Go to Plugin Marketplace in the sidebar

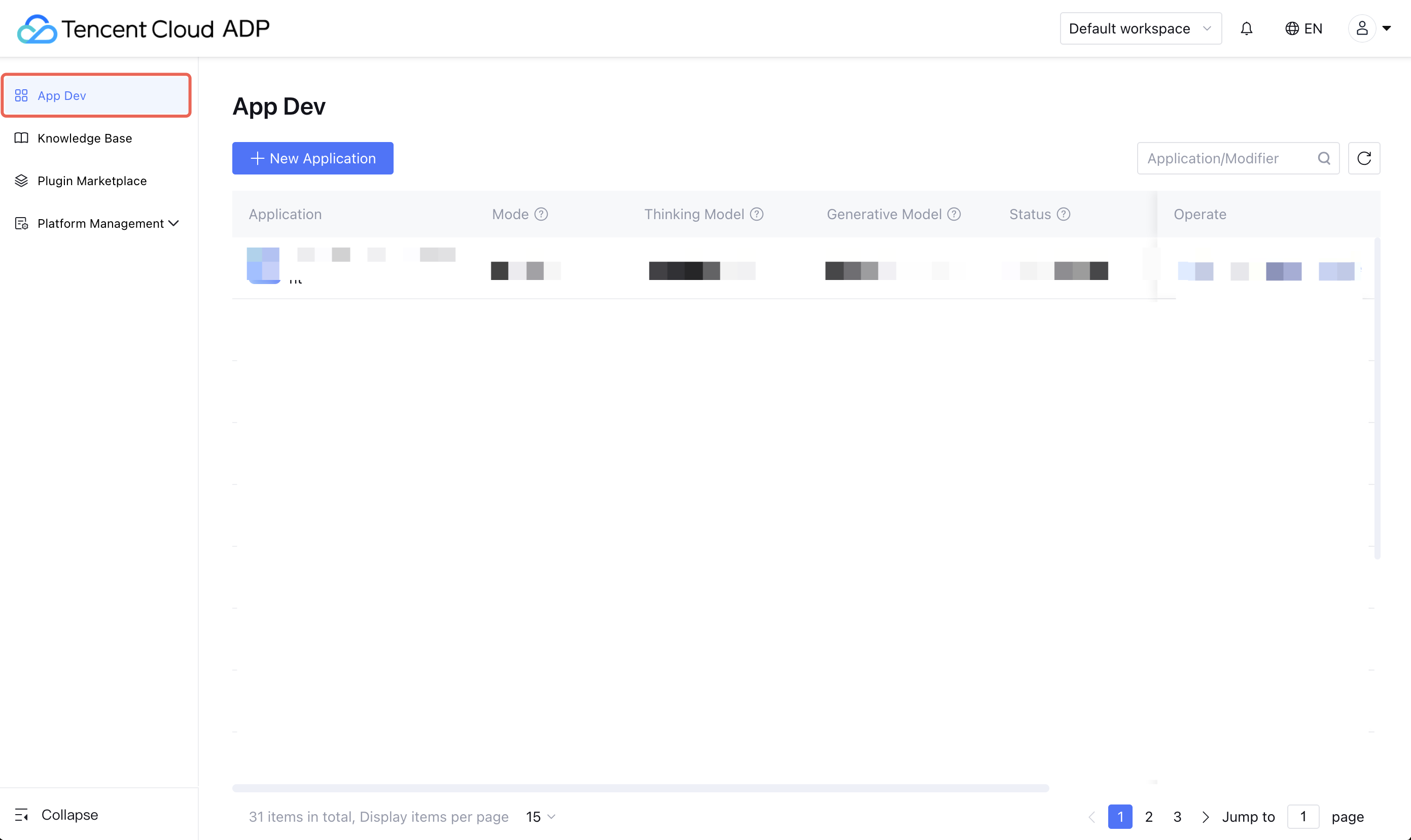[x=92, y=181]
